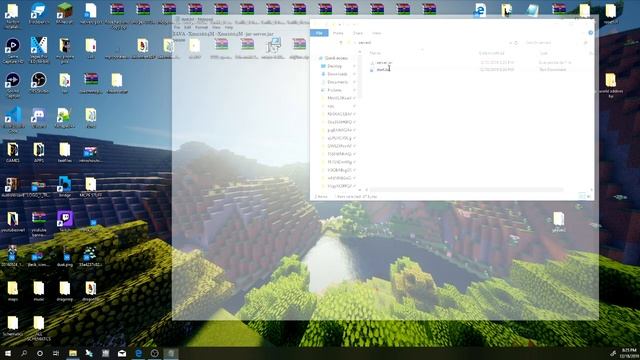This screenshot has height=360, width=640.
Task: Open taskbar search magnifier
Action: coord(24,353)
